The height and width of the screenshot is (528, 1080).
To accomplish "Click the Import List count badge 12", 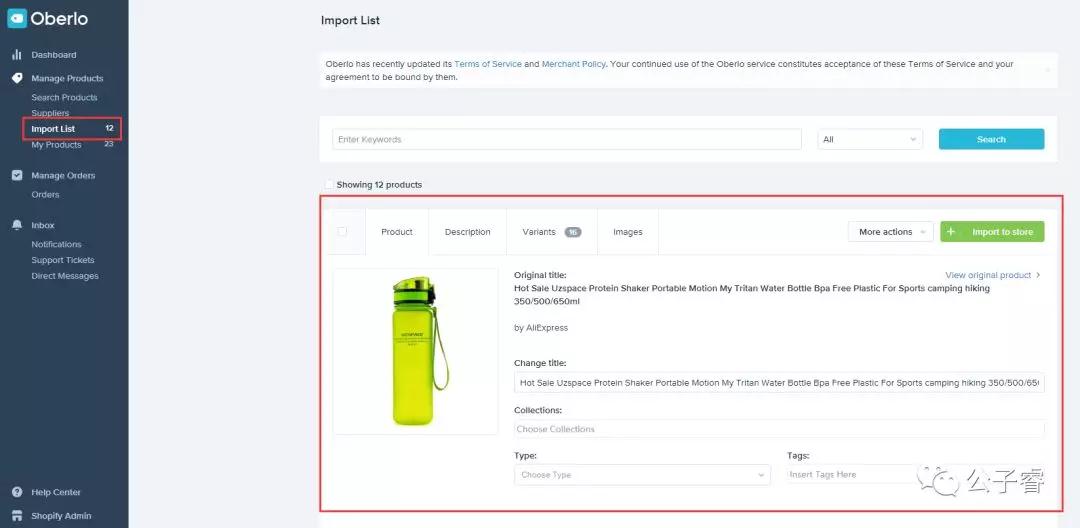I will pos(110,129).
